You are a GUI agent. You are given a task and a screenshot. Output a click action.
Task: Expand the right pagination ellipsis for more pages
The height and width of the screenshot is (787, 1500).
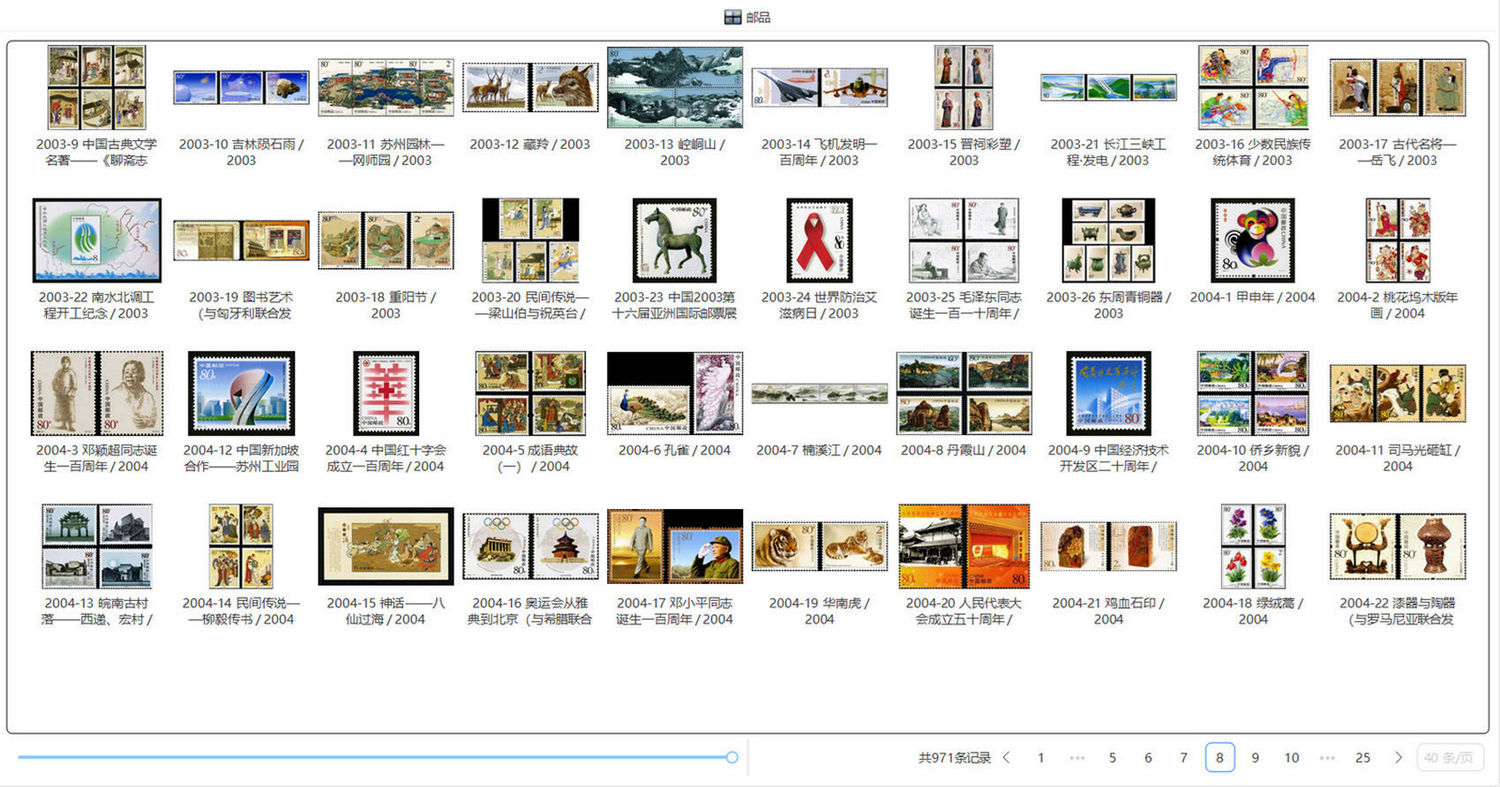(x=1327, y=757)
